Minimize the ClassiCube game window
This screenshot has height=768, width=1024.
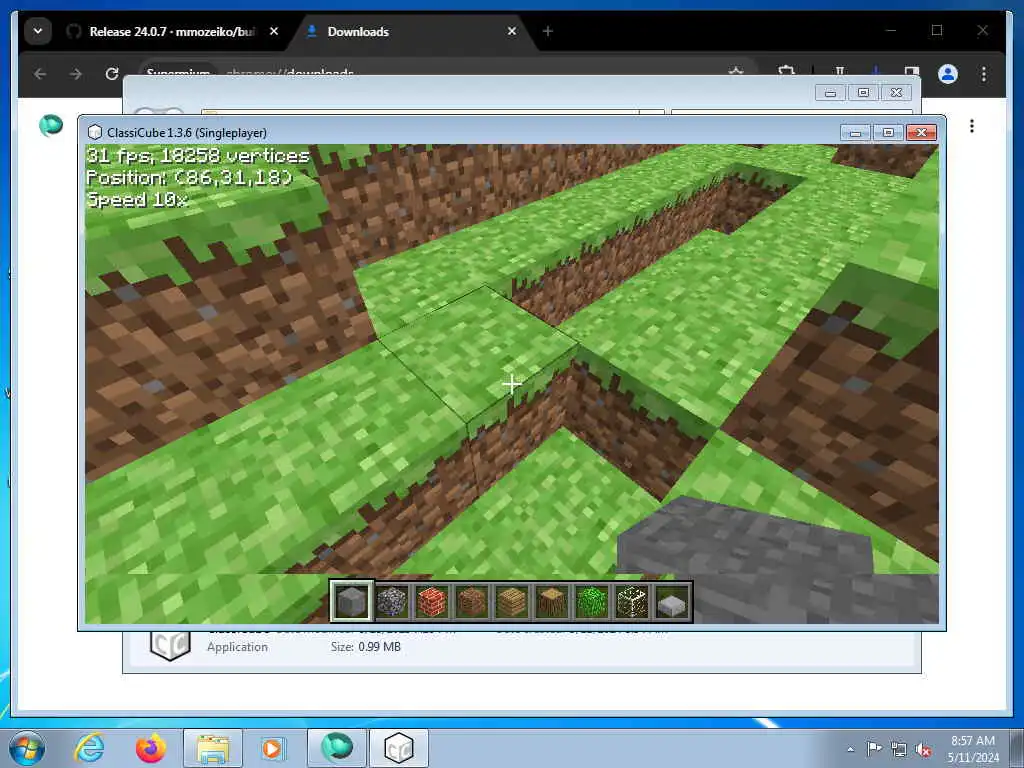pyautogui.click(x=856, y=133)
